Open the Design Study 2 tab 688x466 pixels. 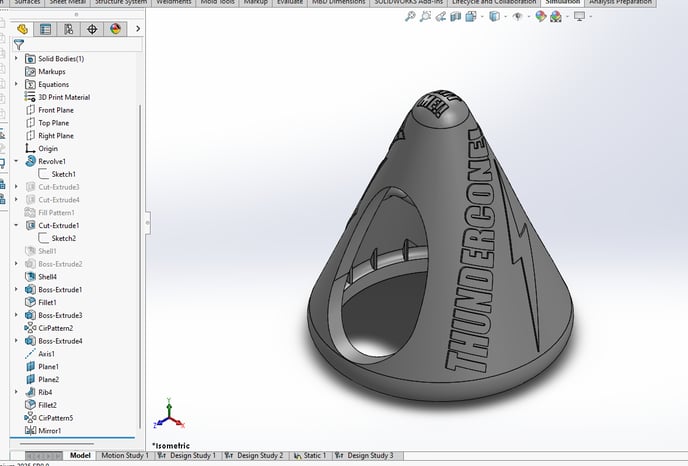[x=255, y=455]
